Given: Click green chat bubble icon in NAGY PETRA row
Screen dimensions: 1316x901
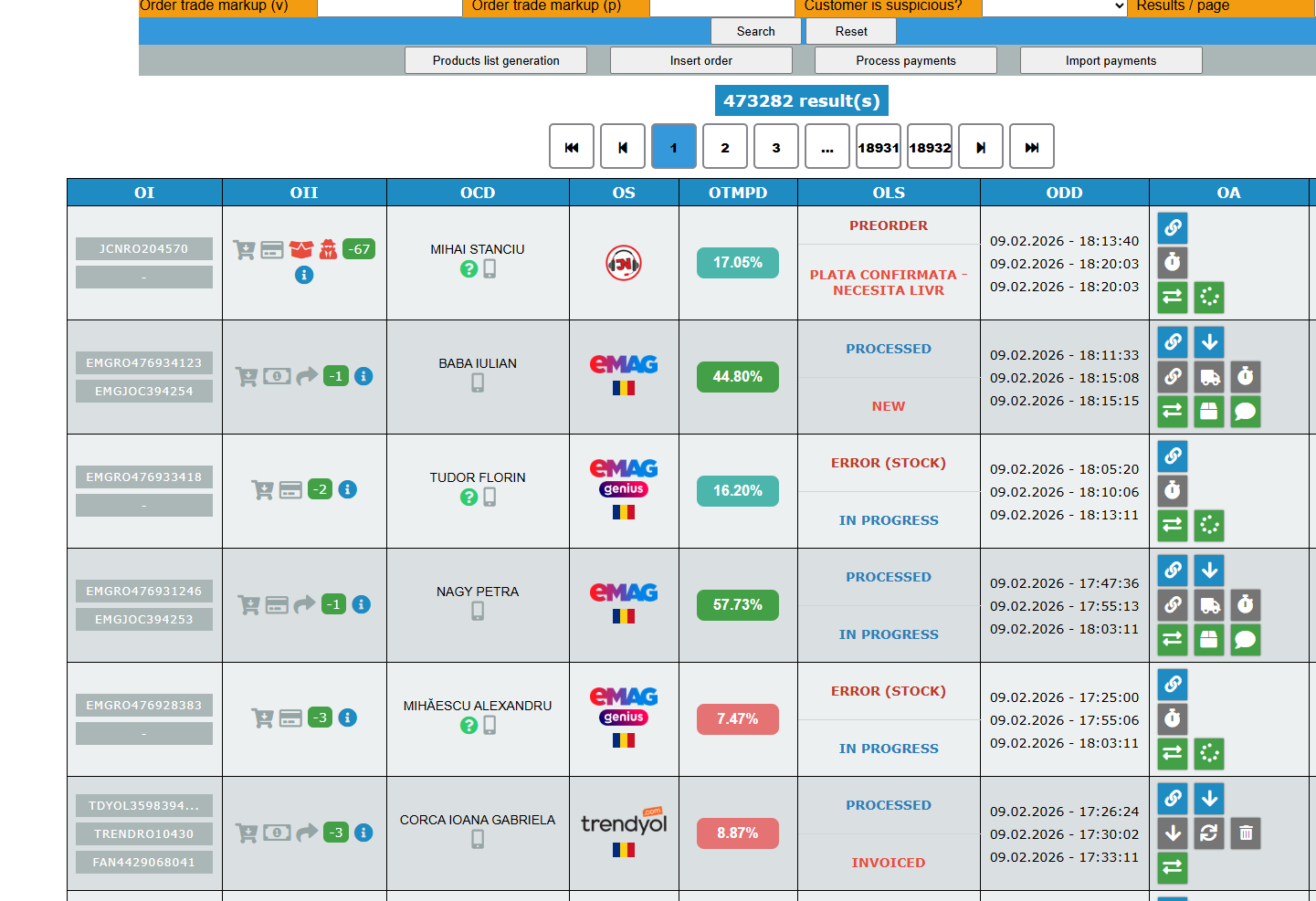Looking at the screenshot, I should pyautogui.click(x=1246, y=640).
